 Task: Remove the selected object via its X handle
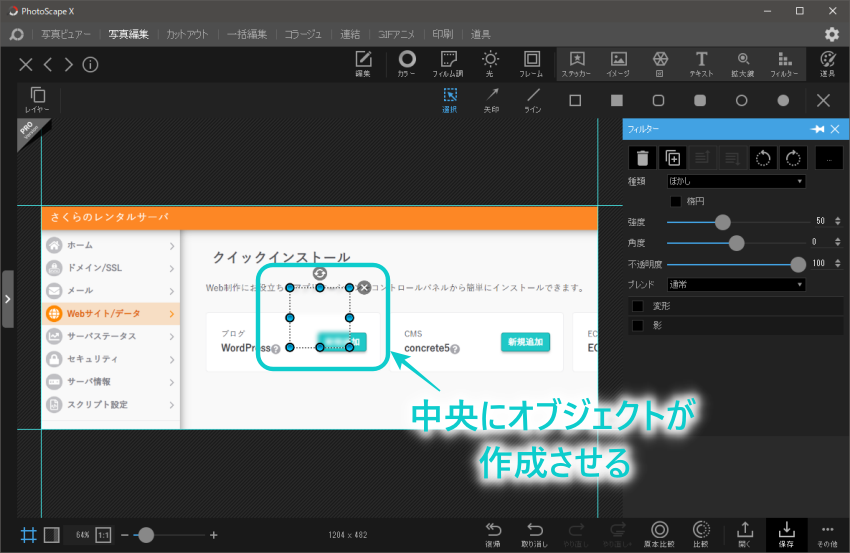click(x=364, y=288)
